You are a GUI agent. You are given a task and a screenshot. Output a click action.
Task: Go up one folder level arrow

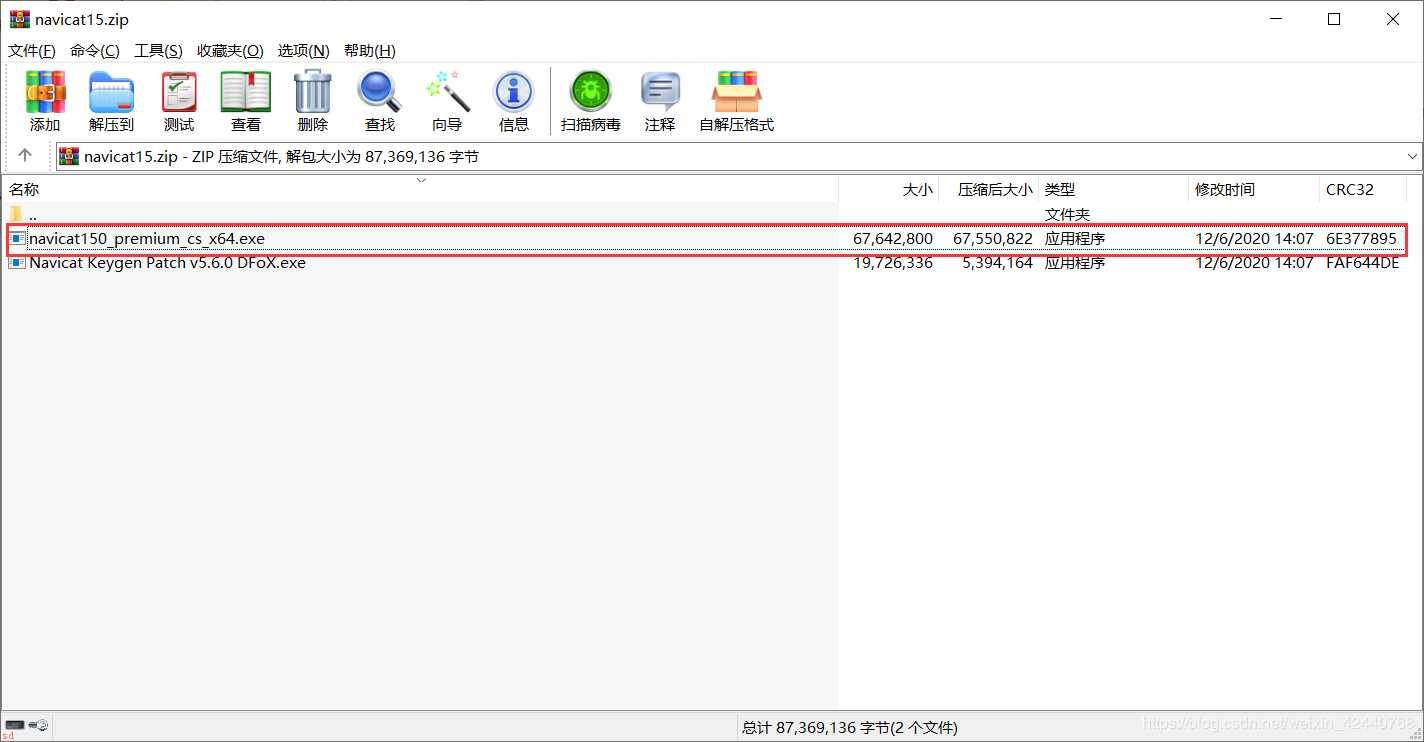click(x=25, y=156)
